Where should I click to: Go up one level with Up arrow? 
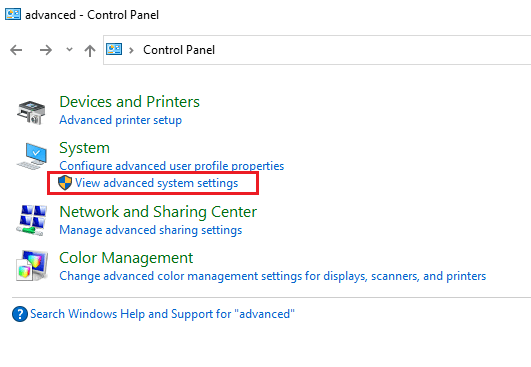click(90, 50)
